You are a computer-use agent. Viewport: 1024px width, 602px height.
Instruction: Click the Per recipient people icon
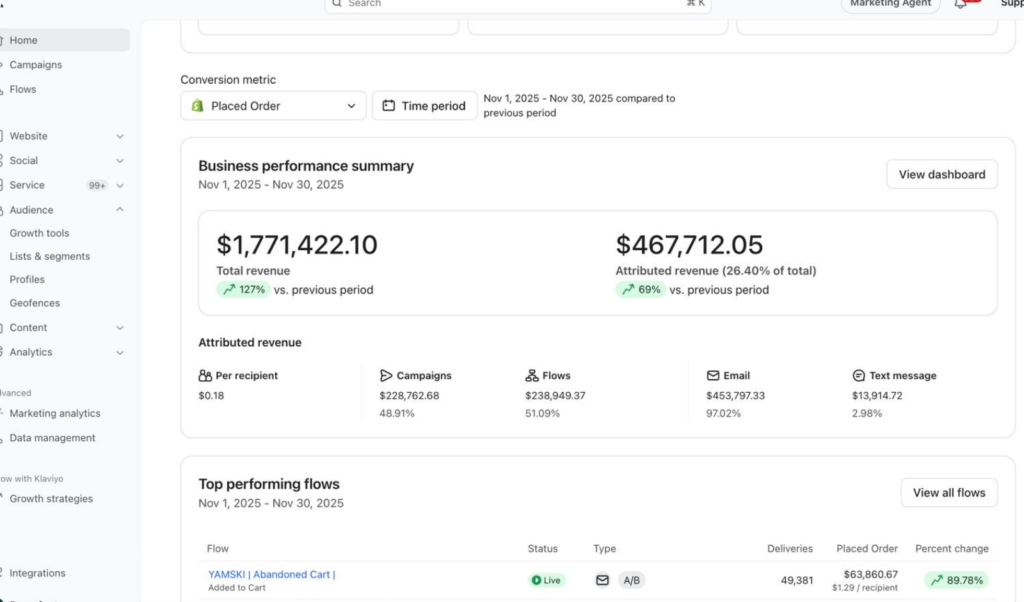pyautogui.click(x=205, y=376)
